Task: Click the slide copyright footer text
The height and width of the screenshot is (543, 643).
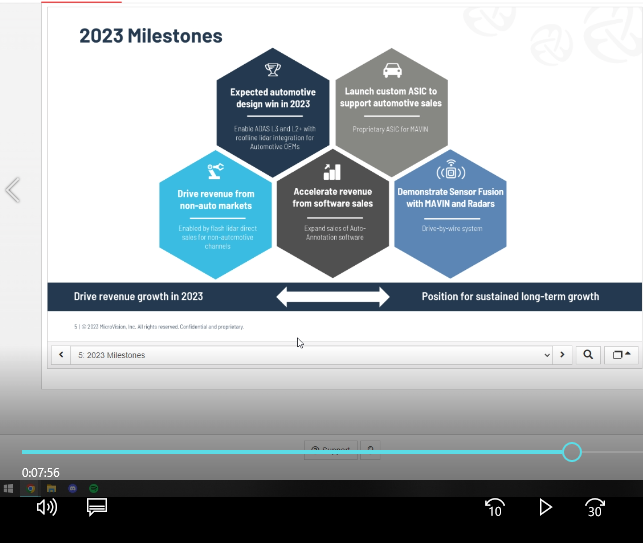Action: click(159, 327)
